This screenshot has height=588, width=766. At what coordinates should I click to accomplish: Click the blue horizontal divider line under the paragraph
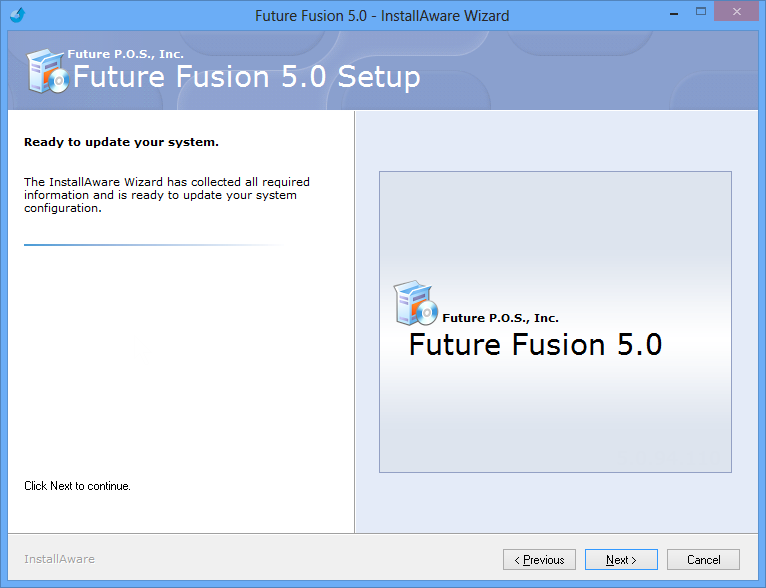point(153,245)
